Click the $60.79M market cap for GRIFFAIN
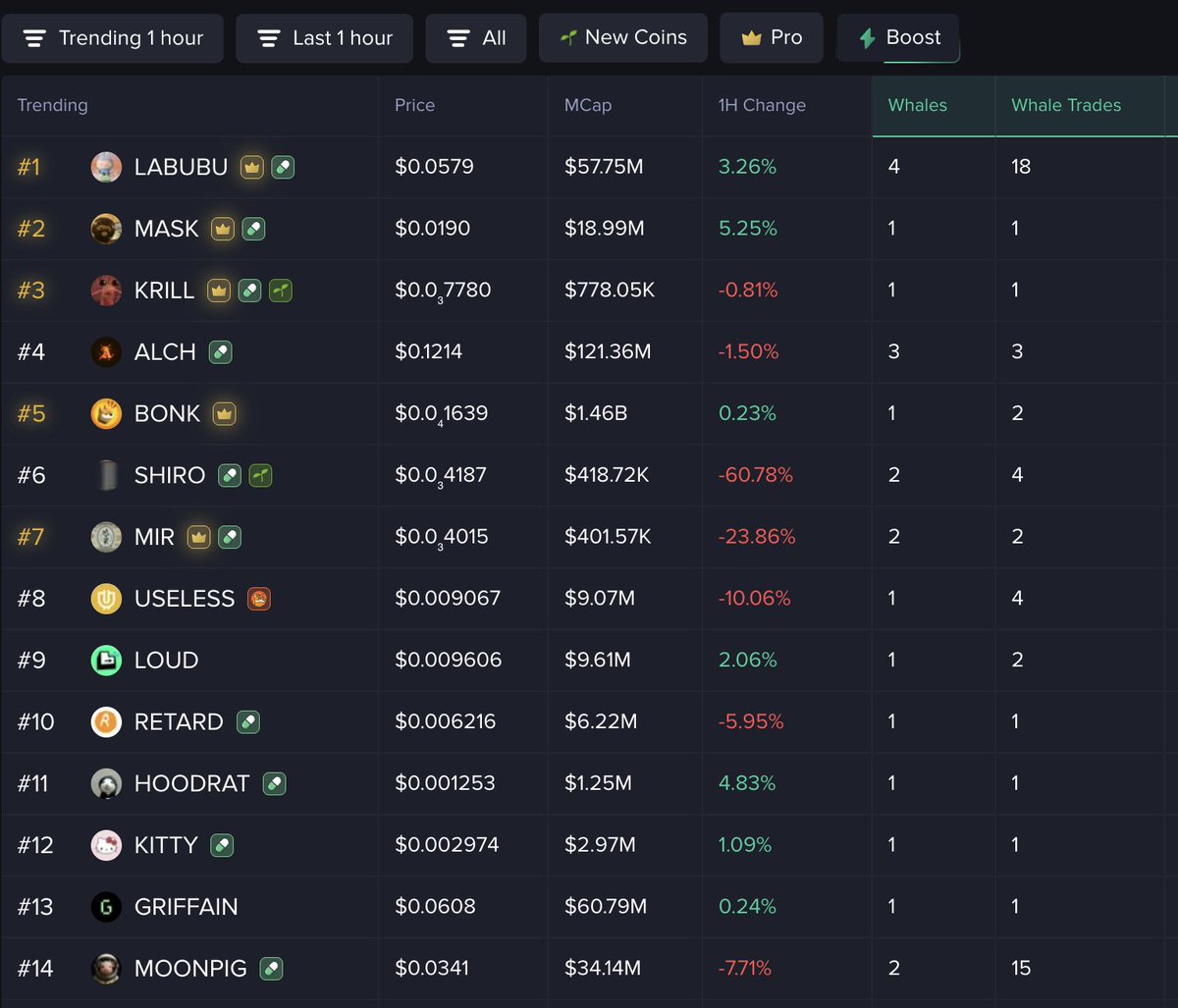Screen dimensions: 1178x1008 pos(606,907)
